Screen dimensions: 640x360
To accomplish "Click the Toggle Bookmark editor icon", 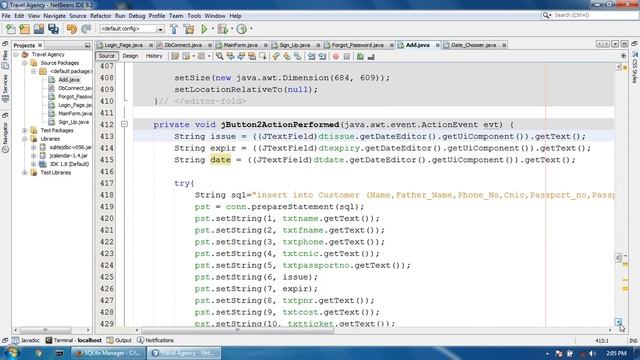I will pyautogui.click(x=298, y=56).
